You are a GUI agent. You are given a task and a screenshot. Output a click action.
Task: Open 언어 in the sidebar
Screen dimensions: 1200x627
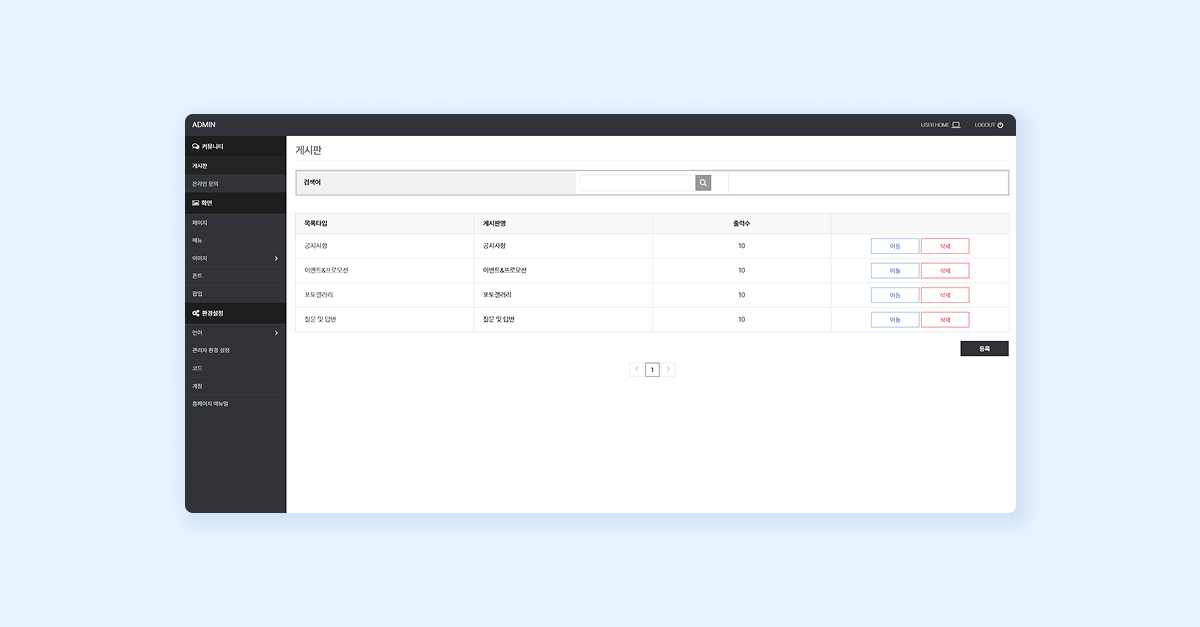pyautogui.click(x=236, y=332)
